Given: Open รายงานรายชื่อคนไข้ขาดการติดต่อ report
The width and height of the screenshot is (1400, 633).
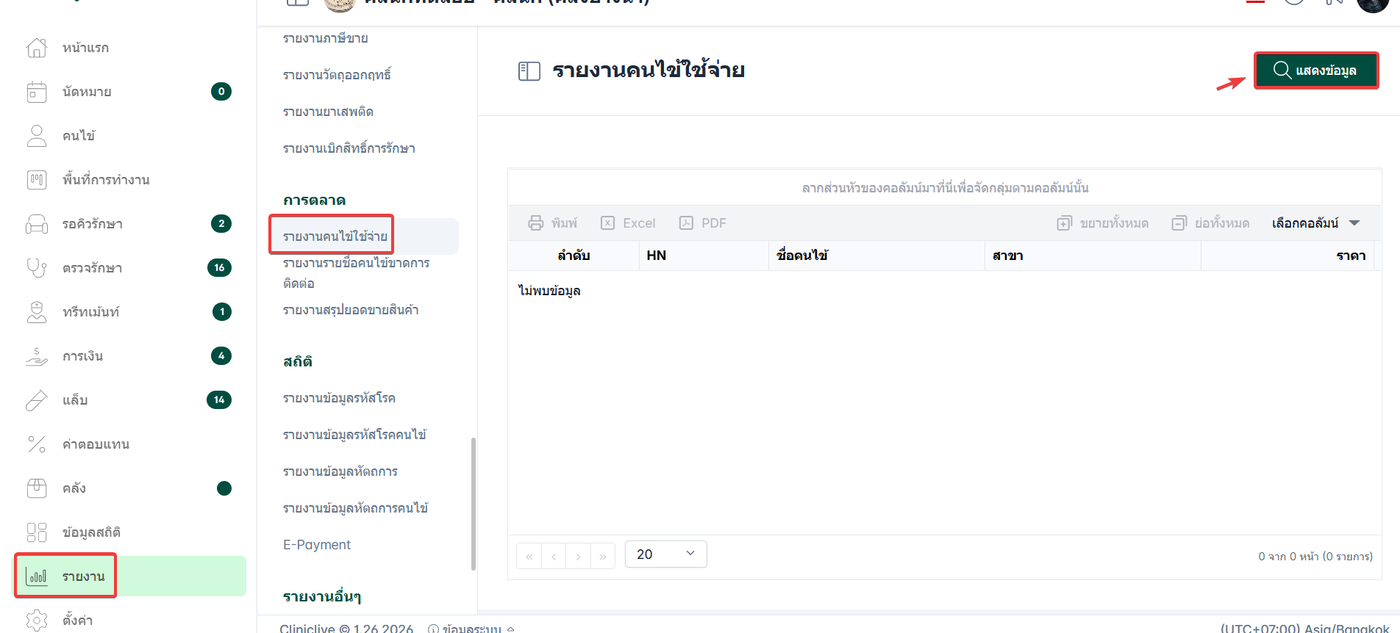Looking at the screenshot, I should click(356, 273).
